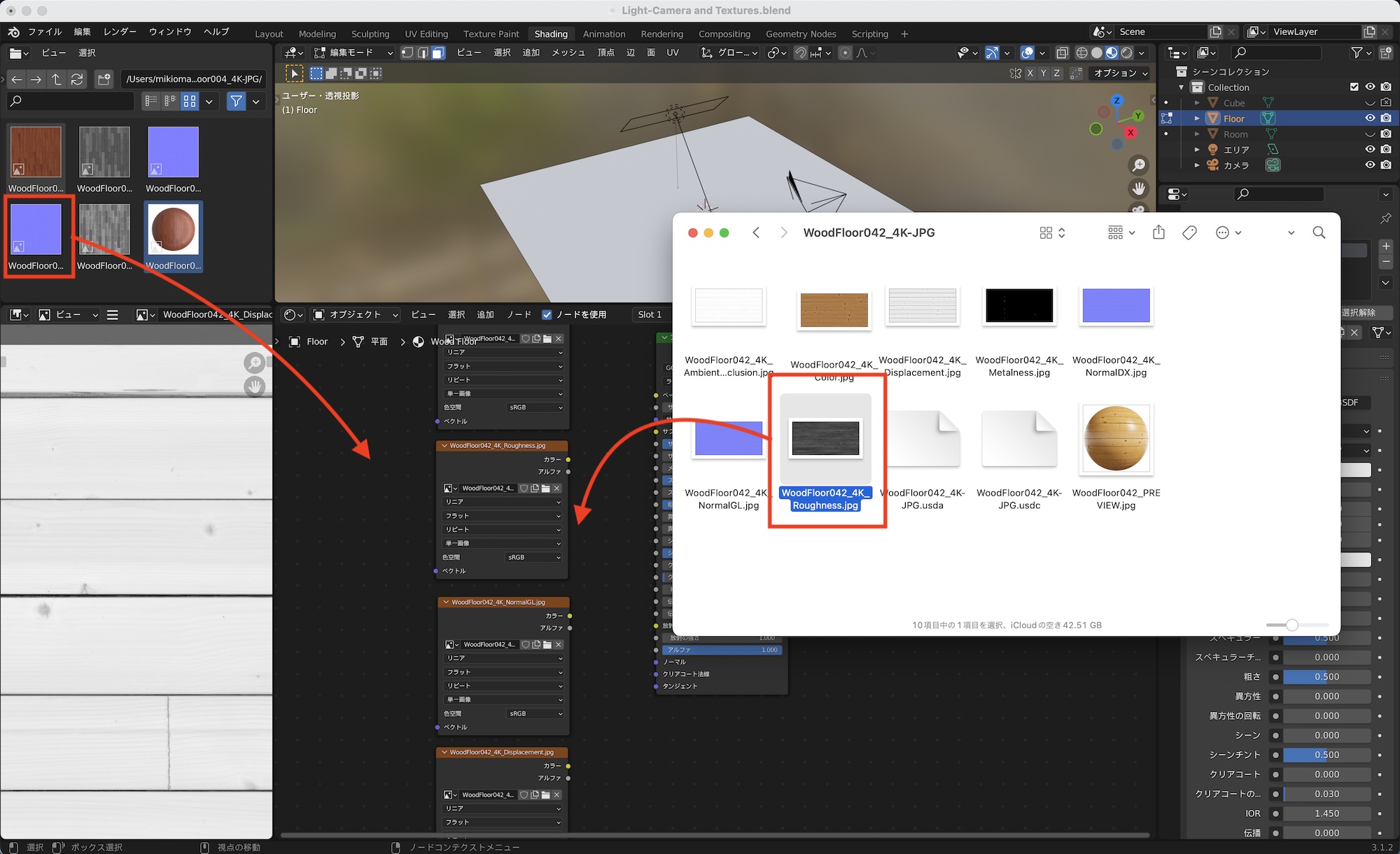Screen dimensions: 1400x854
Task: Click the create new folder icon
Action: coord(104,79)
